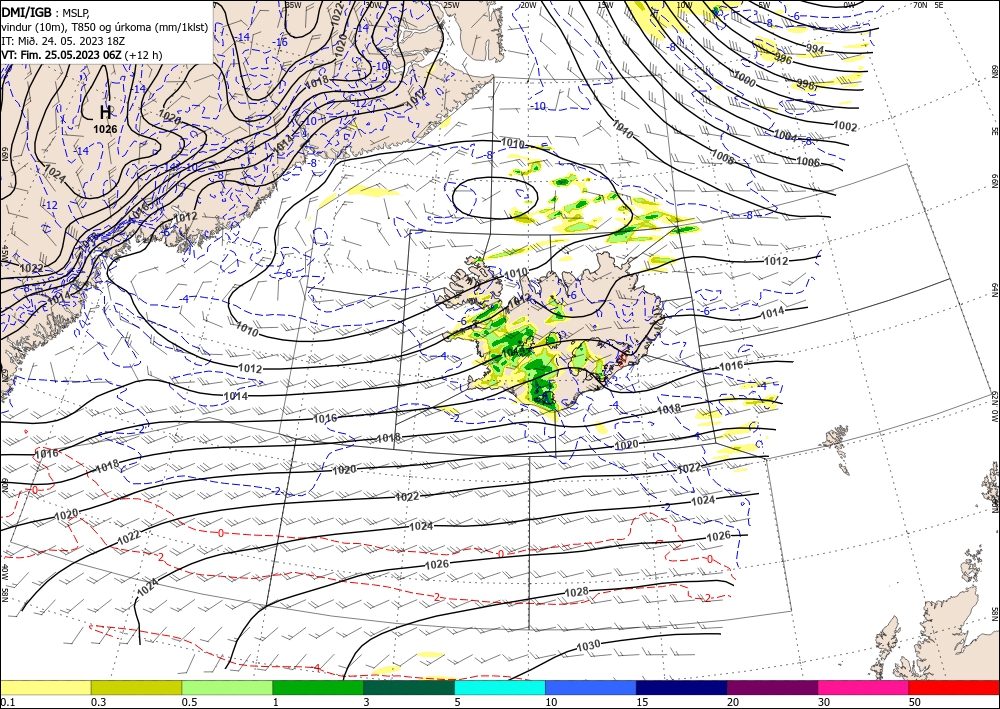The height and width of the screenshot is (709, 1000).
Task: Click the '1004' isobar label
Action: coord(785,135)
